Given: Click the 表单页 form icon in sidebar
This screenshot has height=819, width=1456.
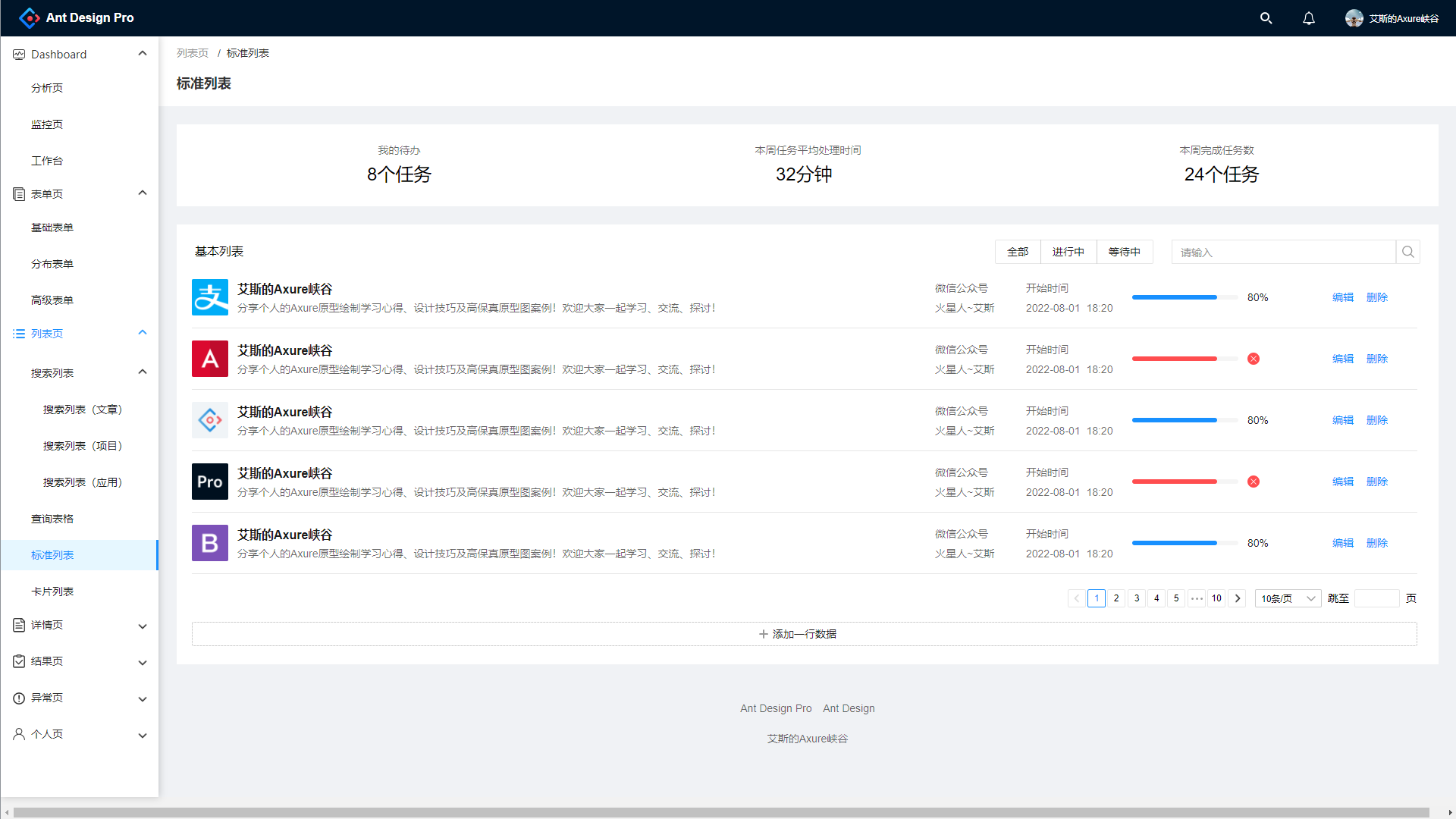Looking at the screenshot, I should tap(19, 194).
